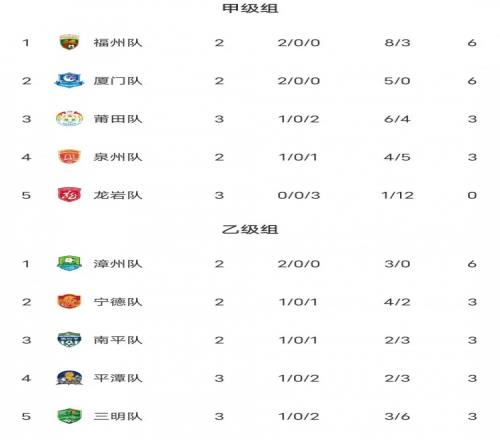This screenshot has width=500, height=440.
Task: Open the 三明队 green team emblem
Action: coord(69,416)
